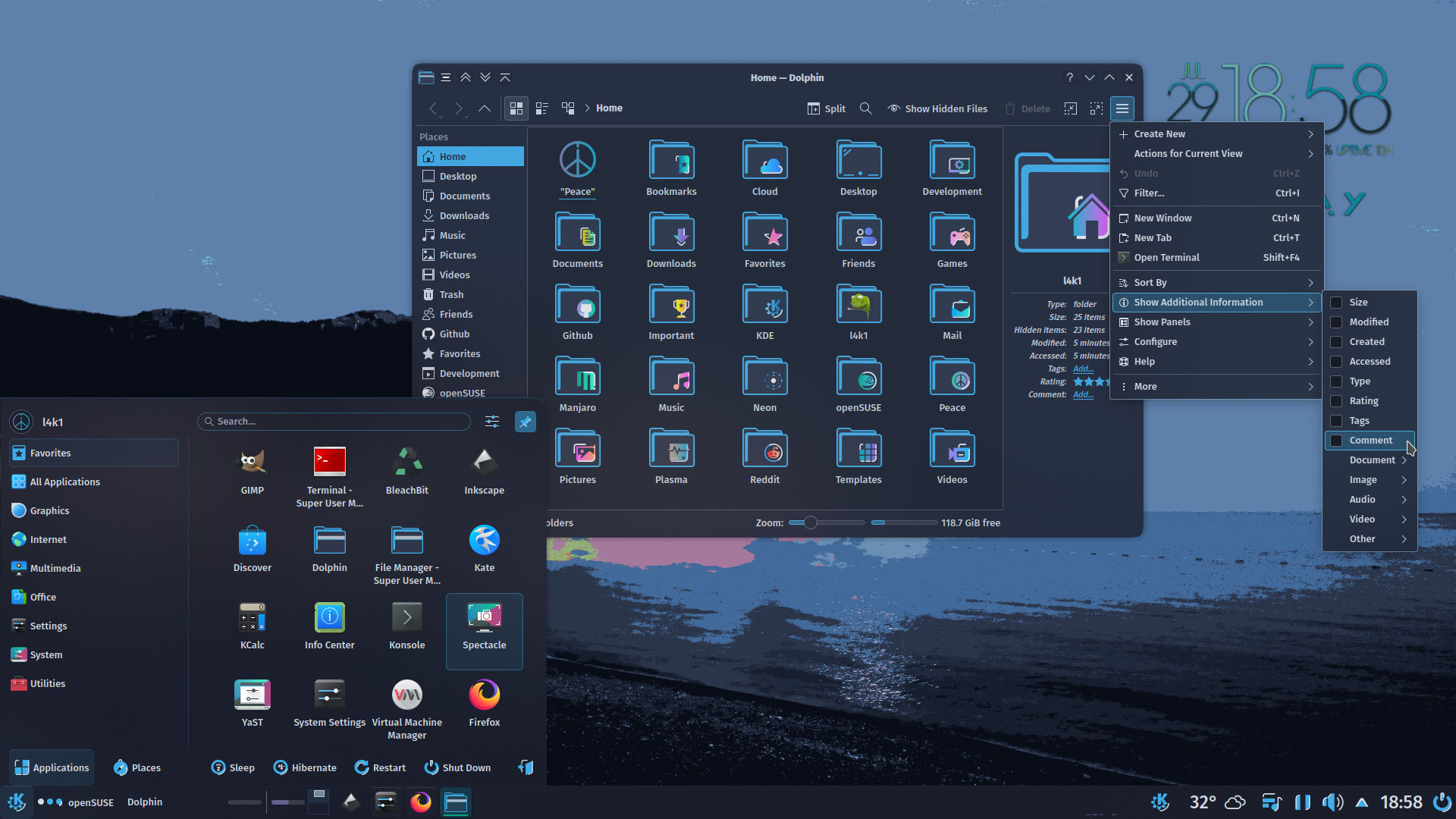Open YaST from launcher
Viewport: 1456px width, 819px height.
coord(253,703)
